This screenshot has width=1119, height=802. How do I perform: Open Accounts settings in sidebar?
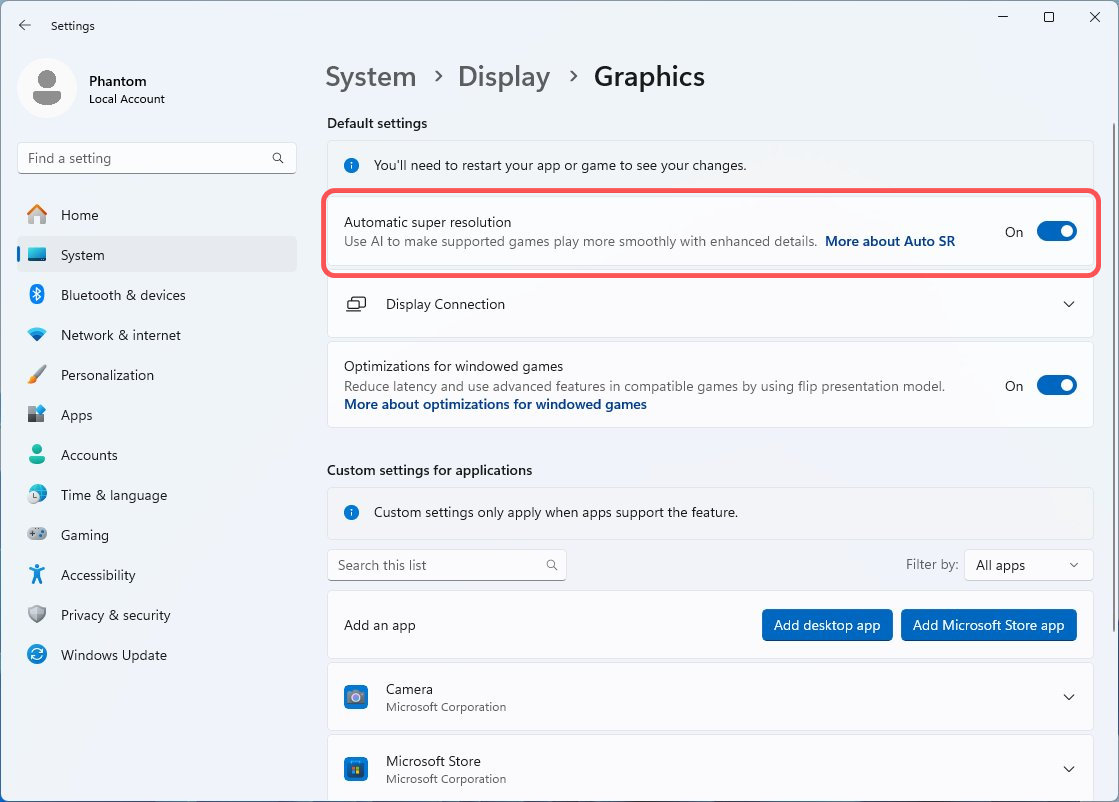pyautogui.click(x=157, y=455)
